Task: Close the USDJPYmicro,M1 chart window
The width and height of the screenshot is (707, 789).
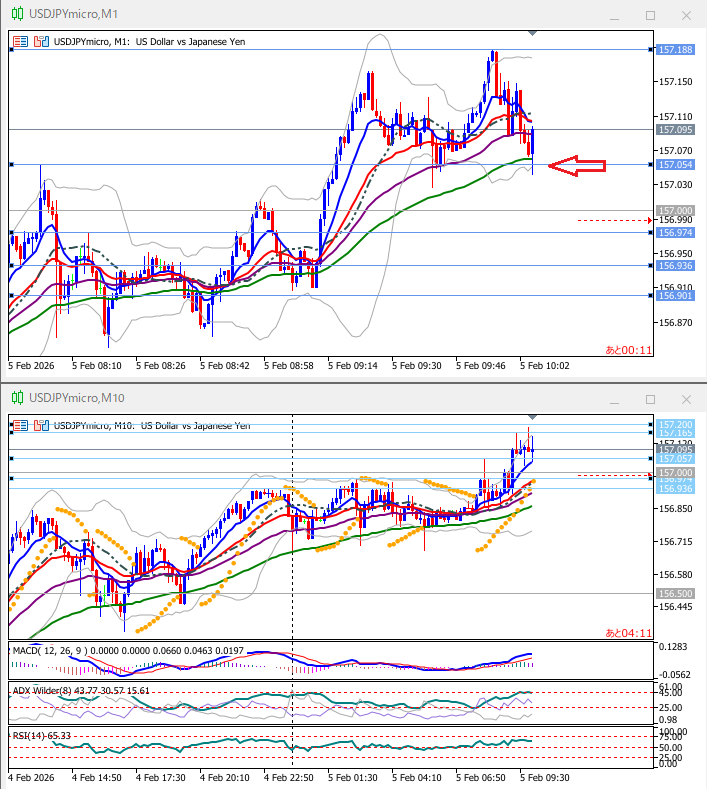Action: point(685,15)
